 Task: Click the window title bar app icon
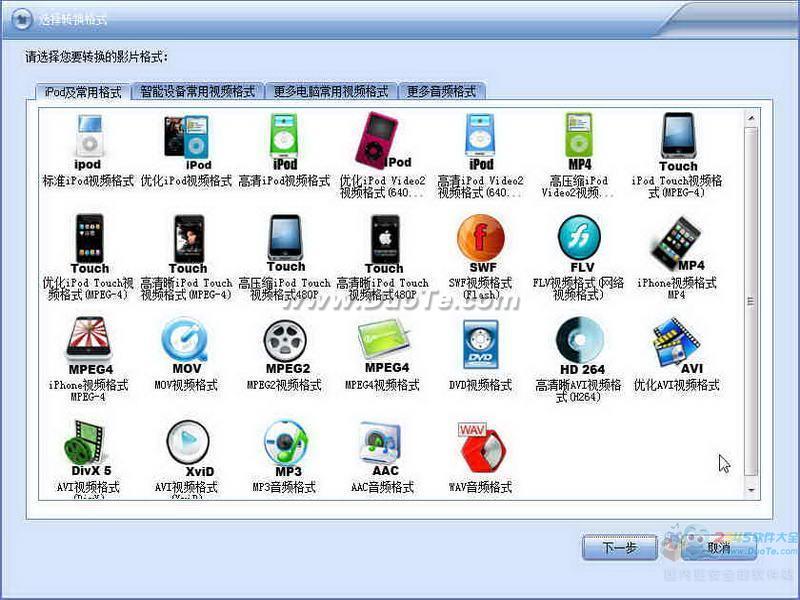click(x=21, y=19)
